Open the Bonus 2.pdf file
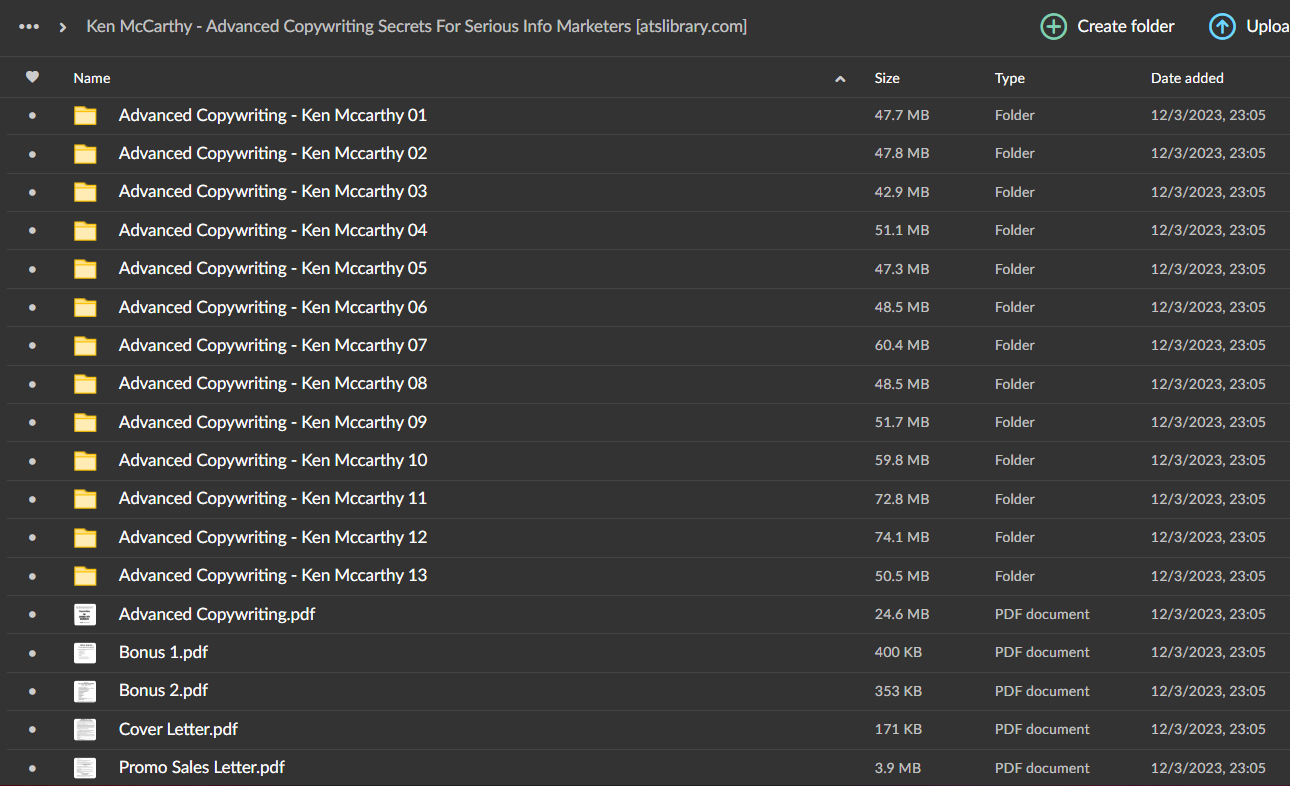Image resolution: width=1290 pixels, height=786 pixels. (x=163, y=690)
